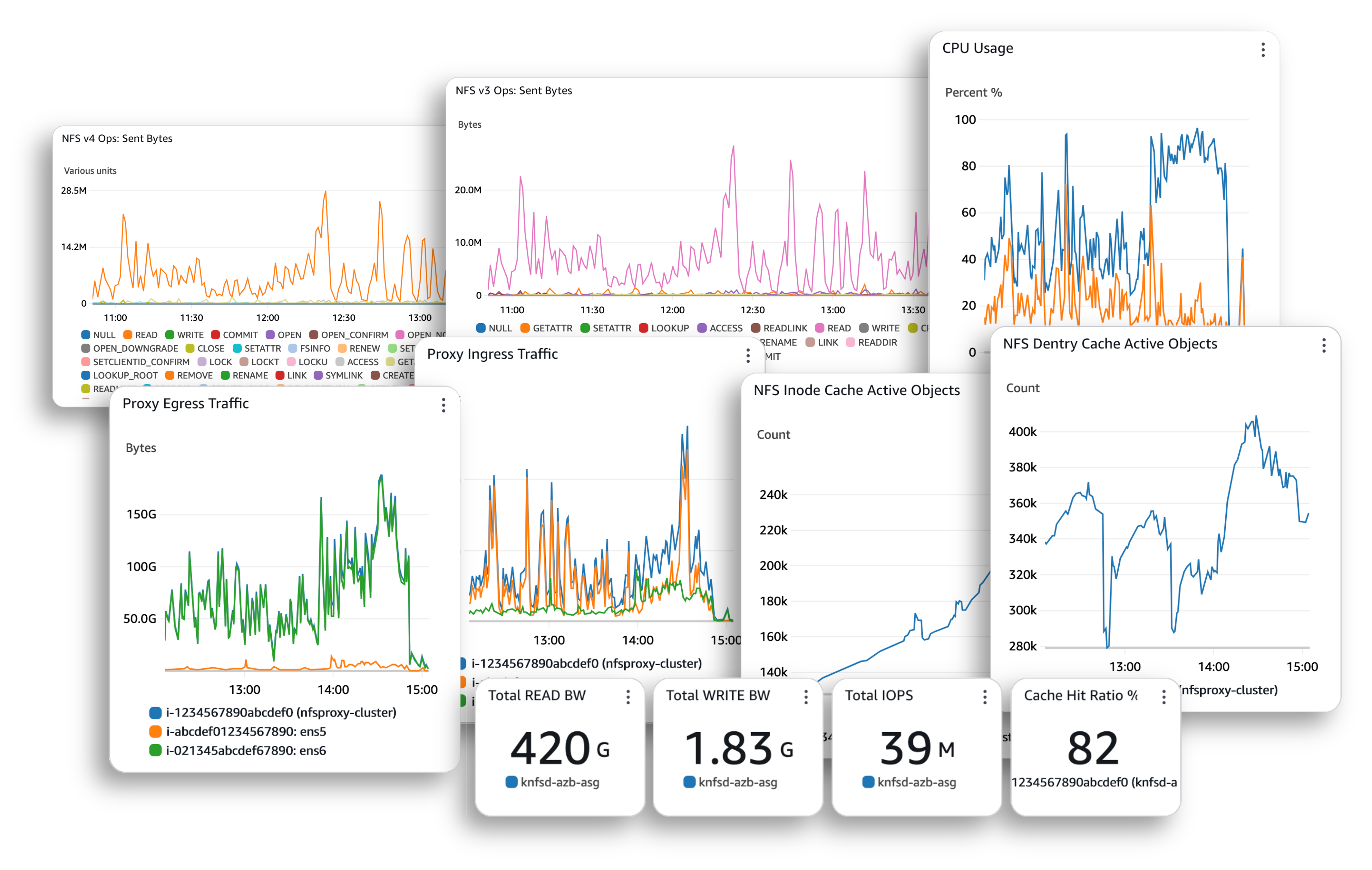
Task: Toggle LINK series in NFS v3 legend
Action: (x=822, y=342)
